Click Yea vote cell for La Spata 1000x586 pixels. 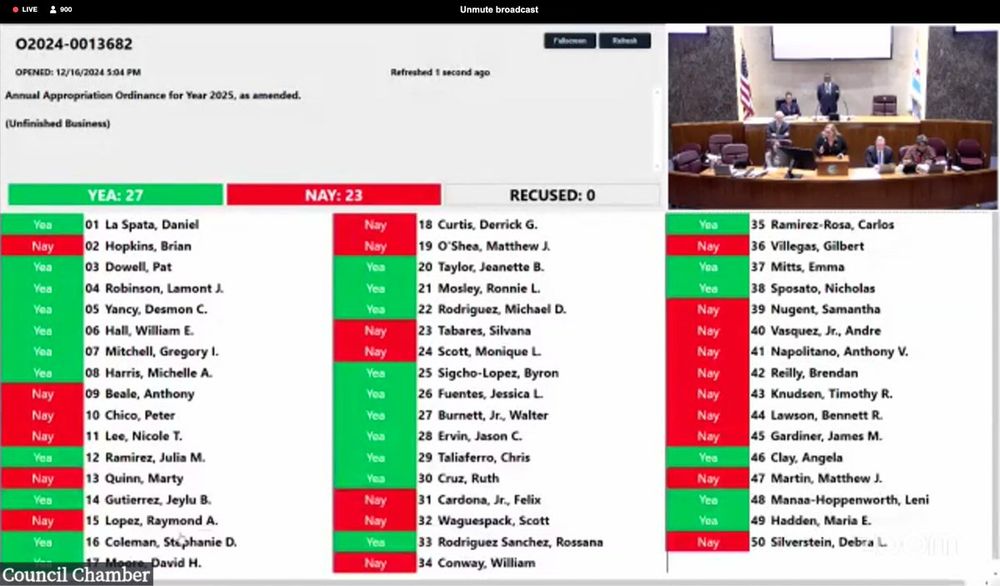coord(42,224)
